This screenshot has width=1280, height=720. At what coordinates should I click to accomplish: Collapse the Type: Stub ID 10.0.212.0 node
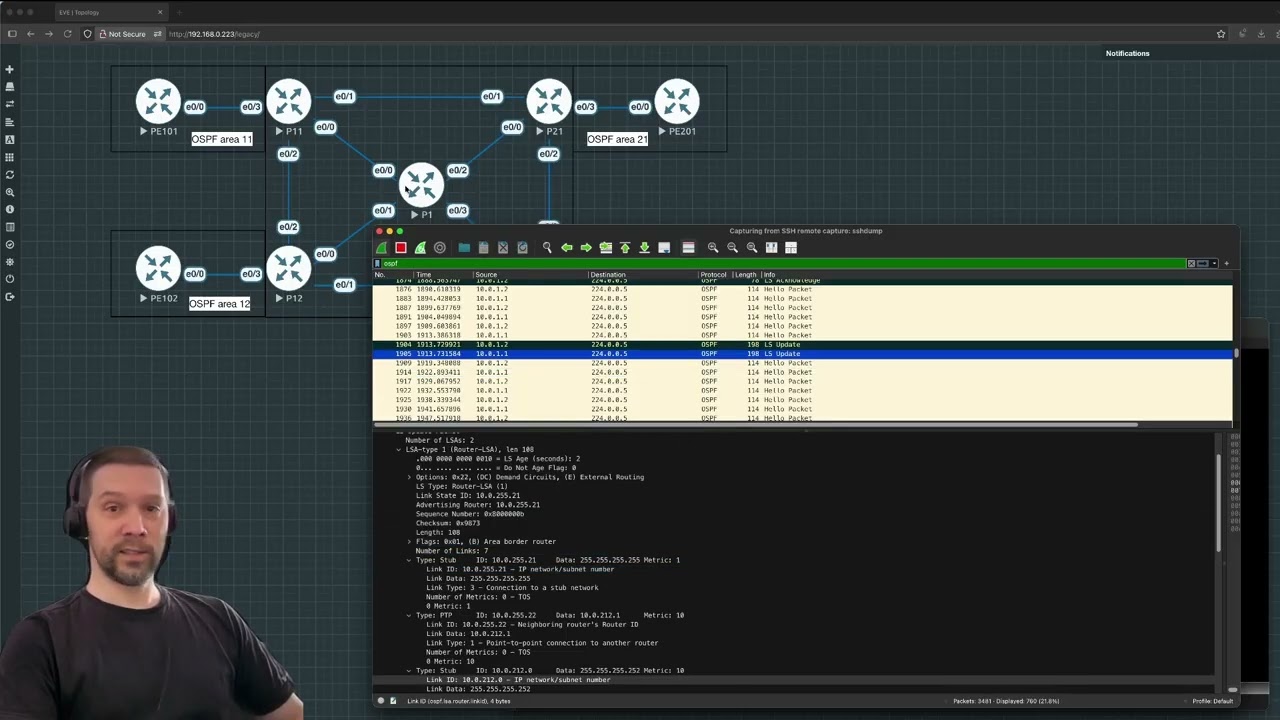point(409,671)
